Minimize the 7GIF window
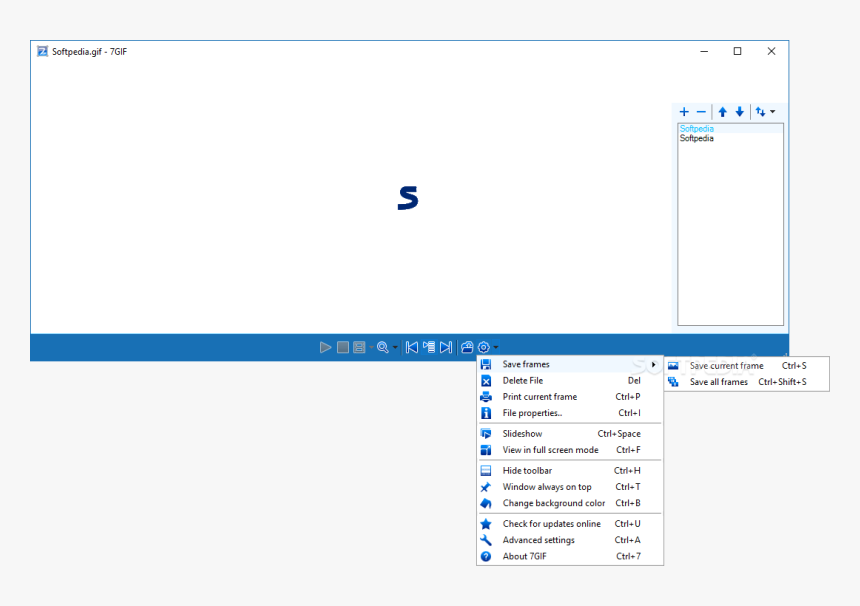This screenshot has width=860, height=606. 704,51
